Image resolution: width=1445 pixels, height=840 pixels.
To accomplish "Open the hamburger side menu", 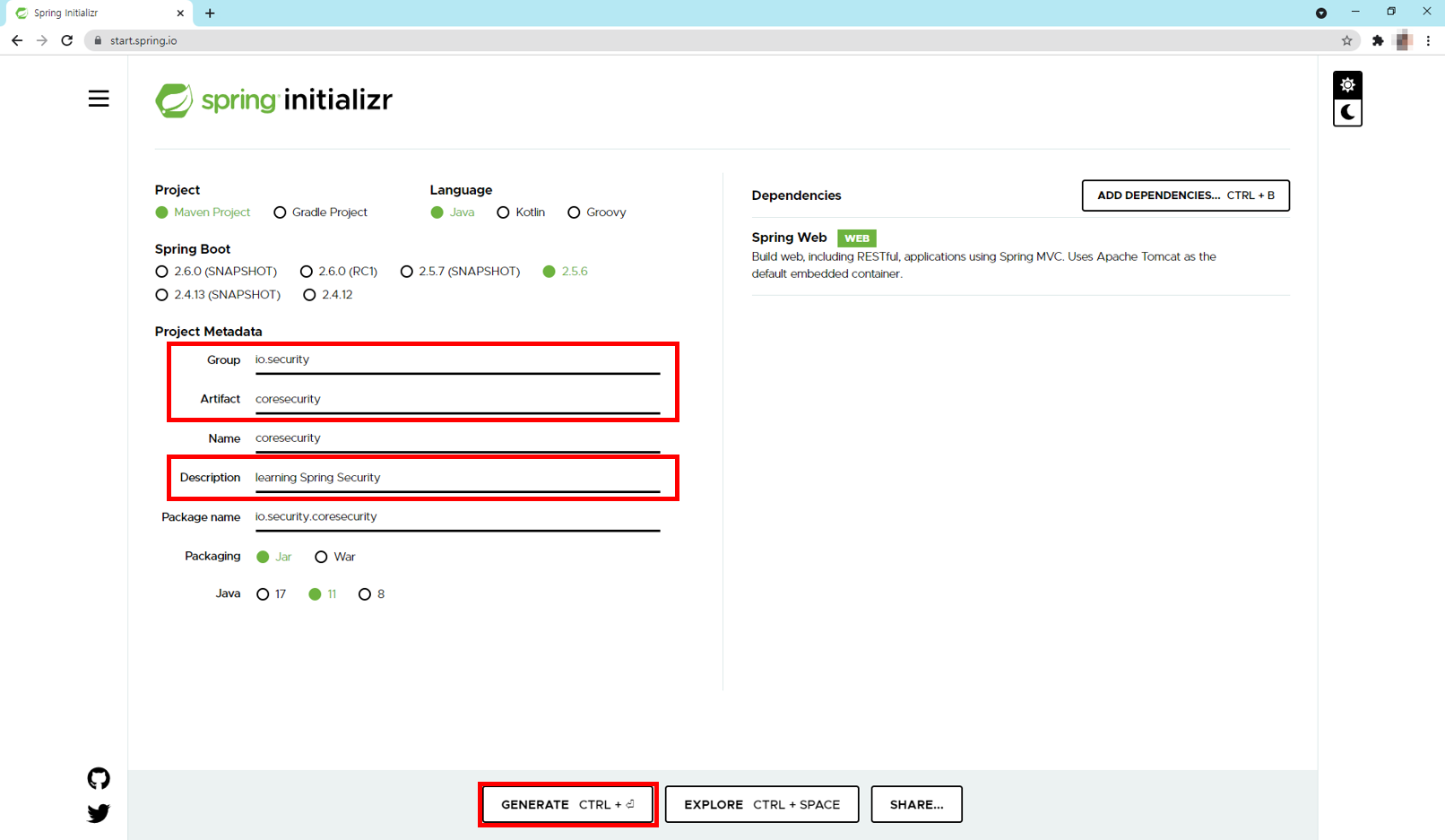I will click(x=99, y=99).
